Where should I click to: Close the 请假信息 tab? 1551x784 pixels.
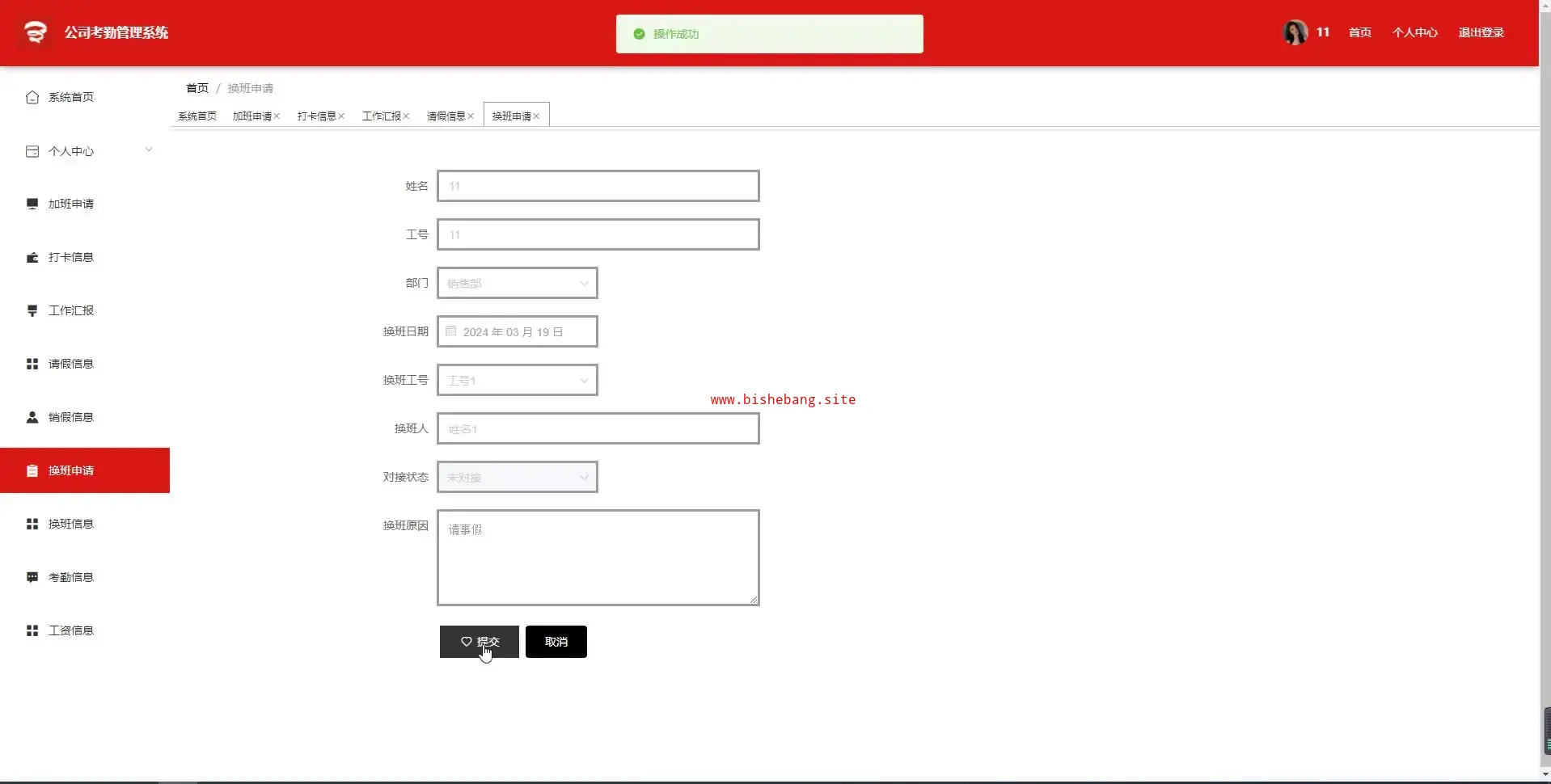click(x=471, y=116)
